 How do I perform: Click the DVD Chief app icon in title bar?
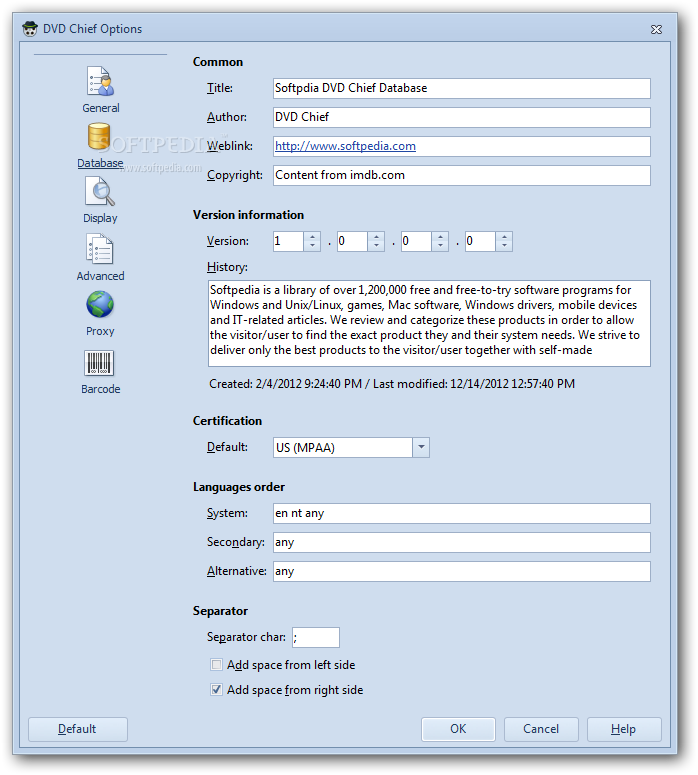click(x=30, y=29)
